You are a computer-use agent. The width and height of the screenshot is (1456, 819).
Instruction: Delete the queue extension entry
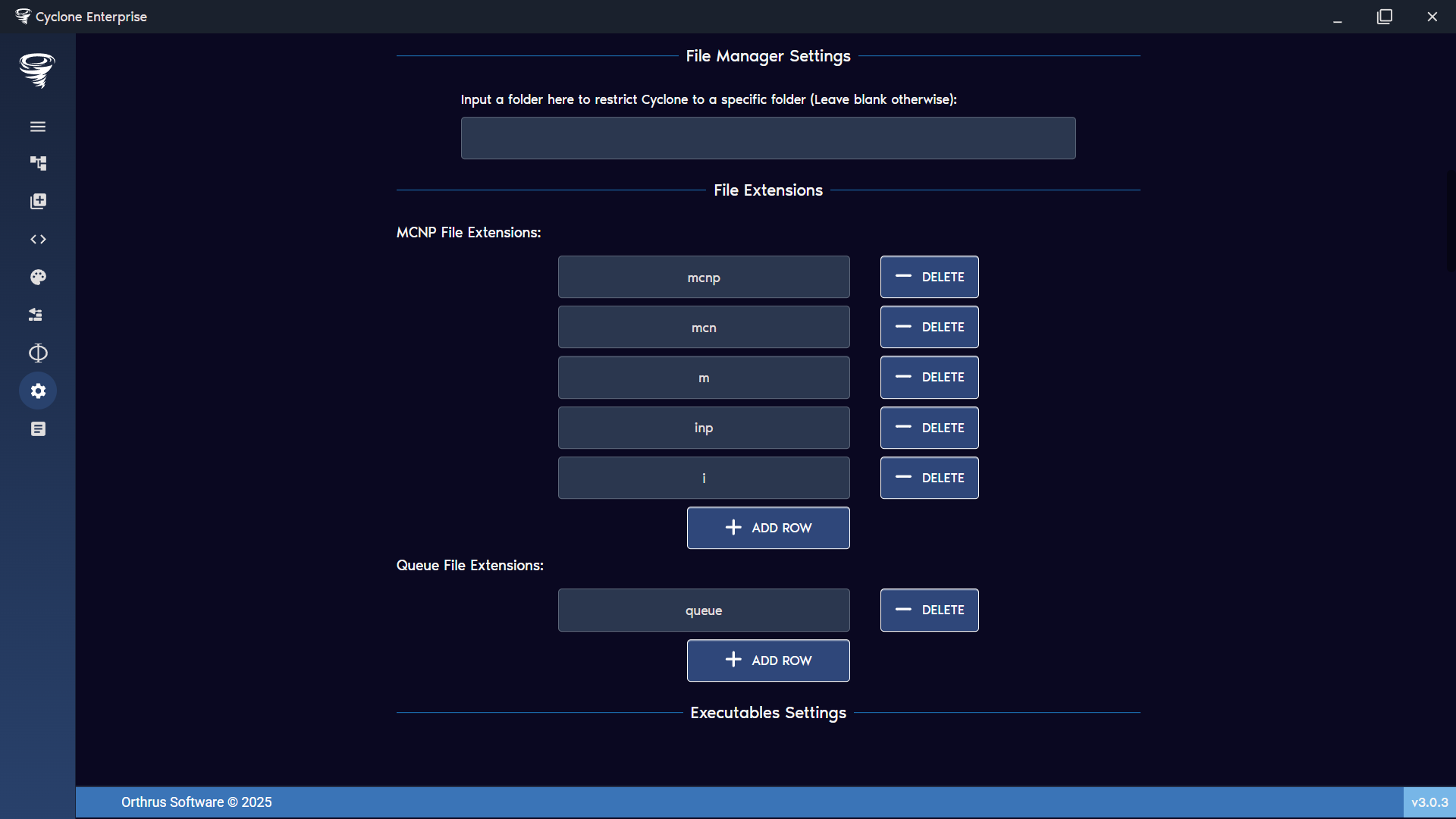coord(929,610)
